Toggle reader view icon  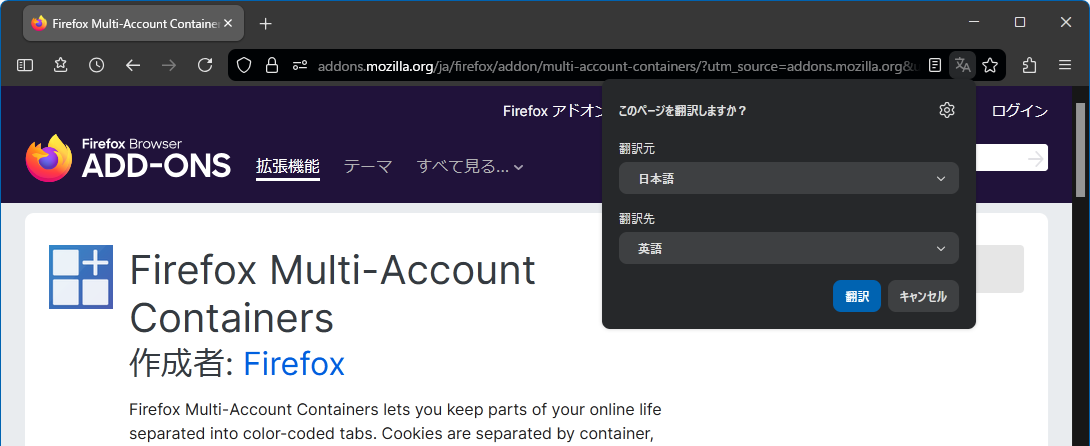coord(934,65)
